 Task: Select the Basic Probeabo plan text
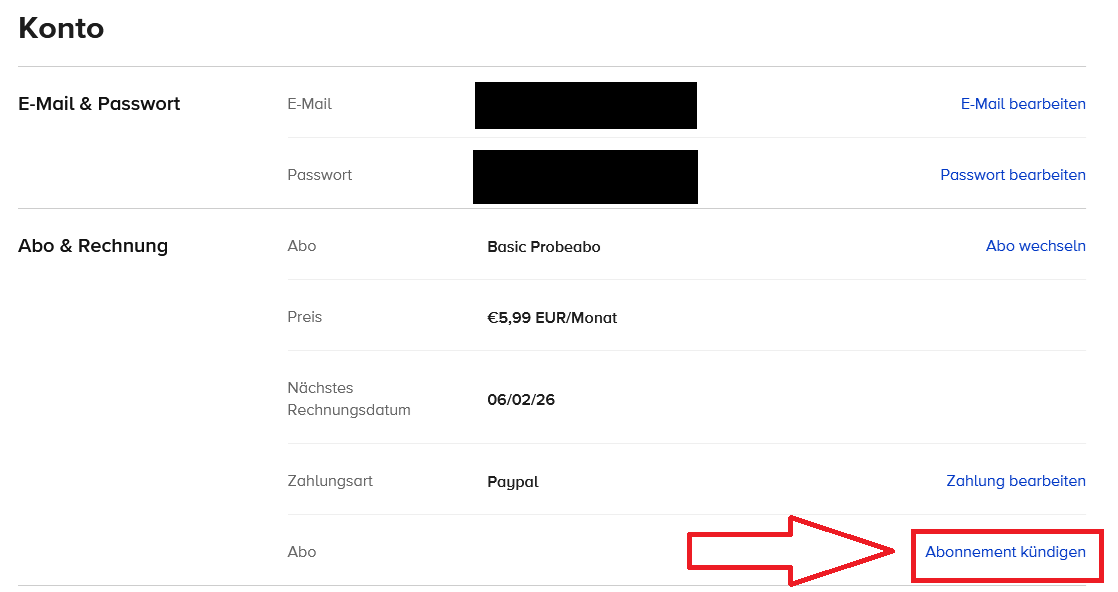tap(543, 247)
